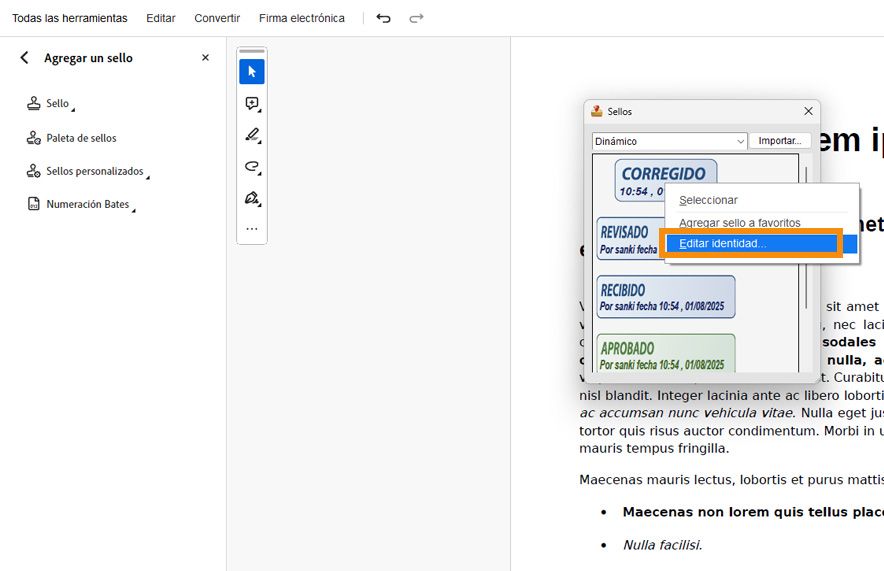Choose the add comment tool

[251, 103]
